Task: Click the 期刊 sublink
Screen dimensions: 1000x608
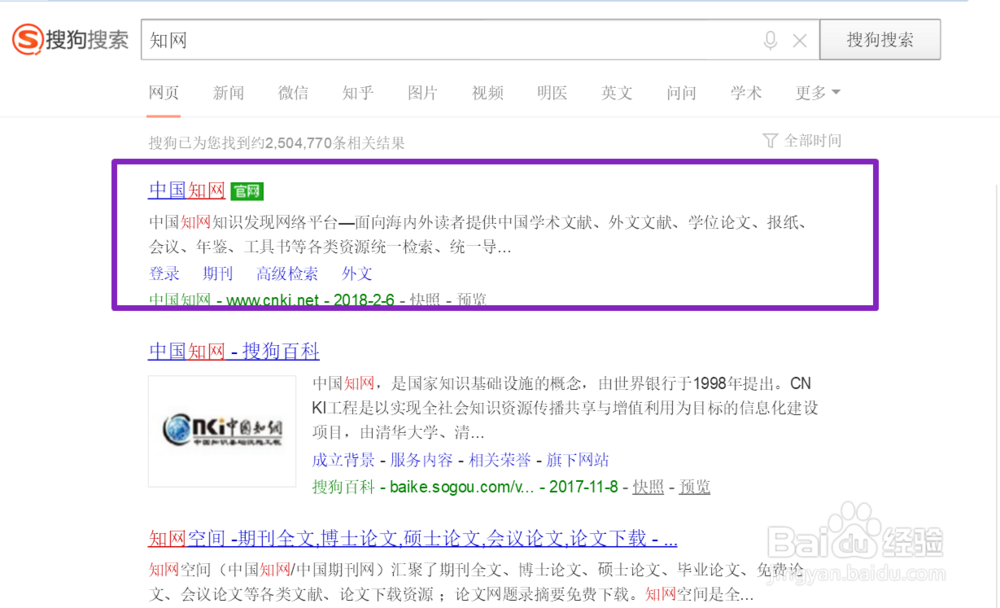Action: coord(217,274)
